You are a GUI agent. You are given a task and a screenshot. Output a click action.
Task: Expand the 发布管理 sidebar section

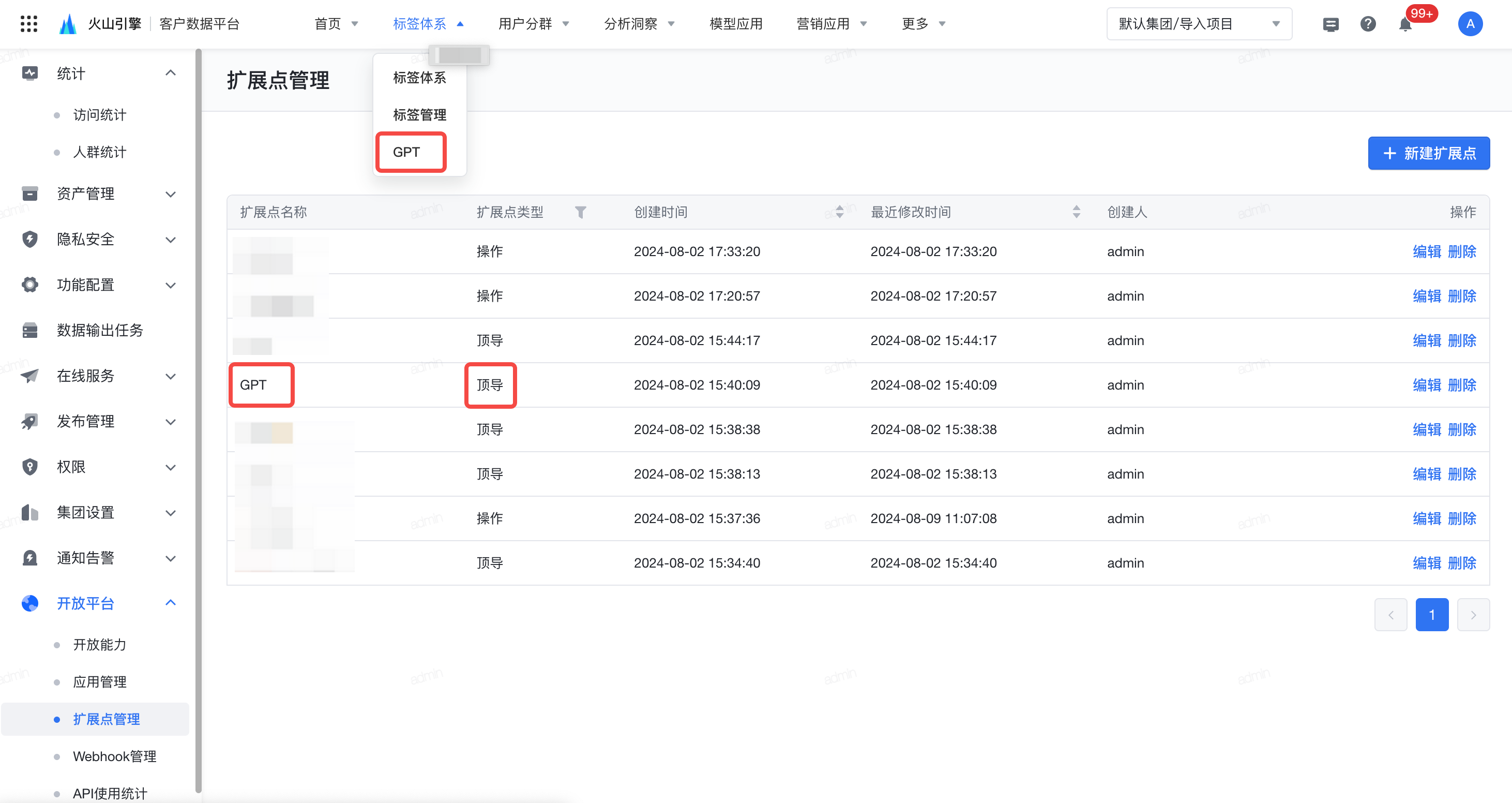coord(171,422)
